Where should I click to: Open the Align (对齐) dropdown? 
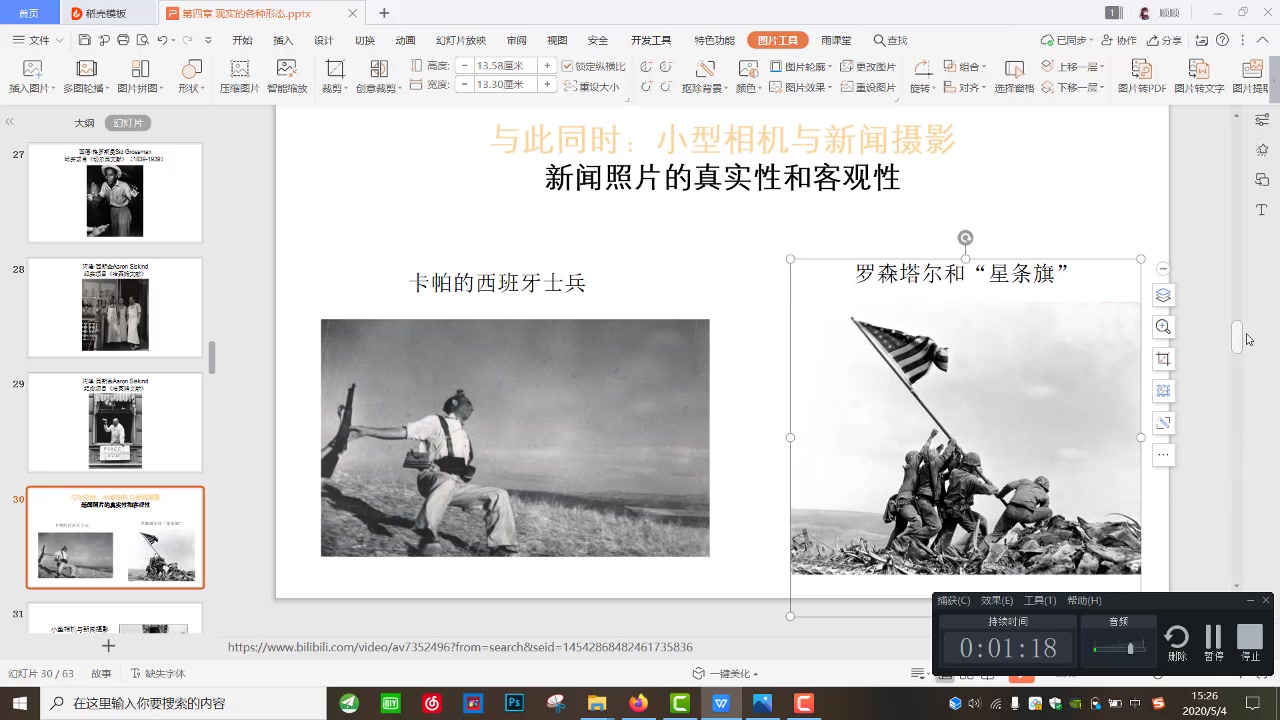point(965,87)
